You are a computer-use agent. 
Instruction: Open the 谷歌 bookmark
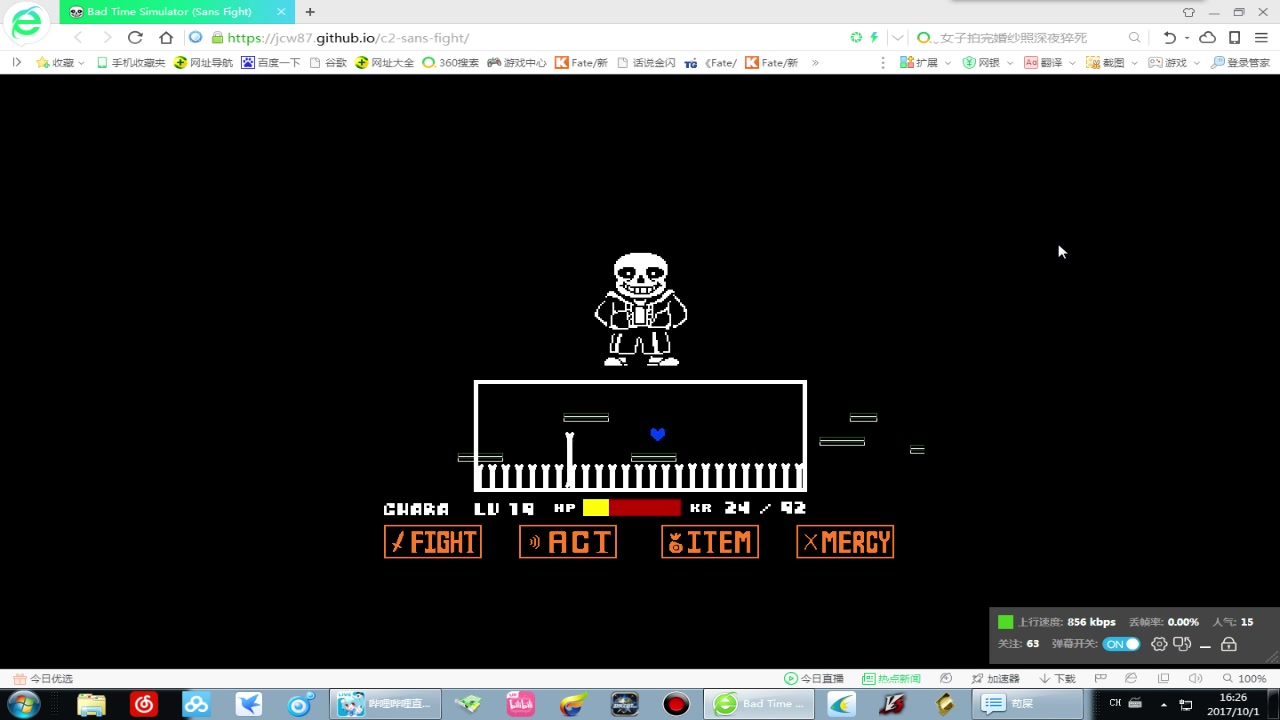coord(329,62)
